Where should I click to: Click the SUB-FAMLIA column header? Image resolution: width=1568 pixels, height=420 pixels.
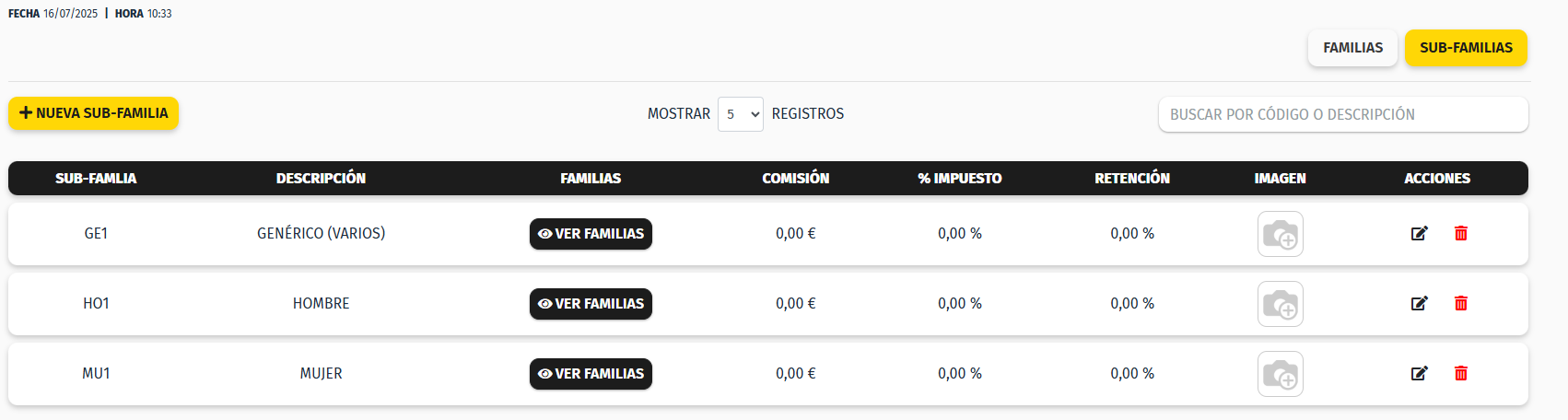pyautogui.click(x=96, y=179)
